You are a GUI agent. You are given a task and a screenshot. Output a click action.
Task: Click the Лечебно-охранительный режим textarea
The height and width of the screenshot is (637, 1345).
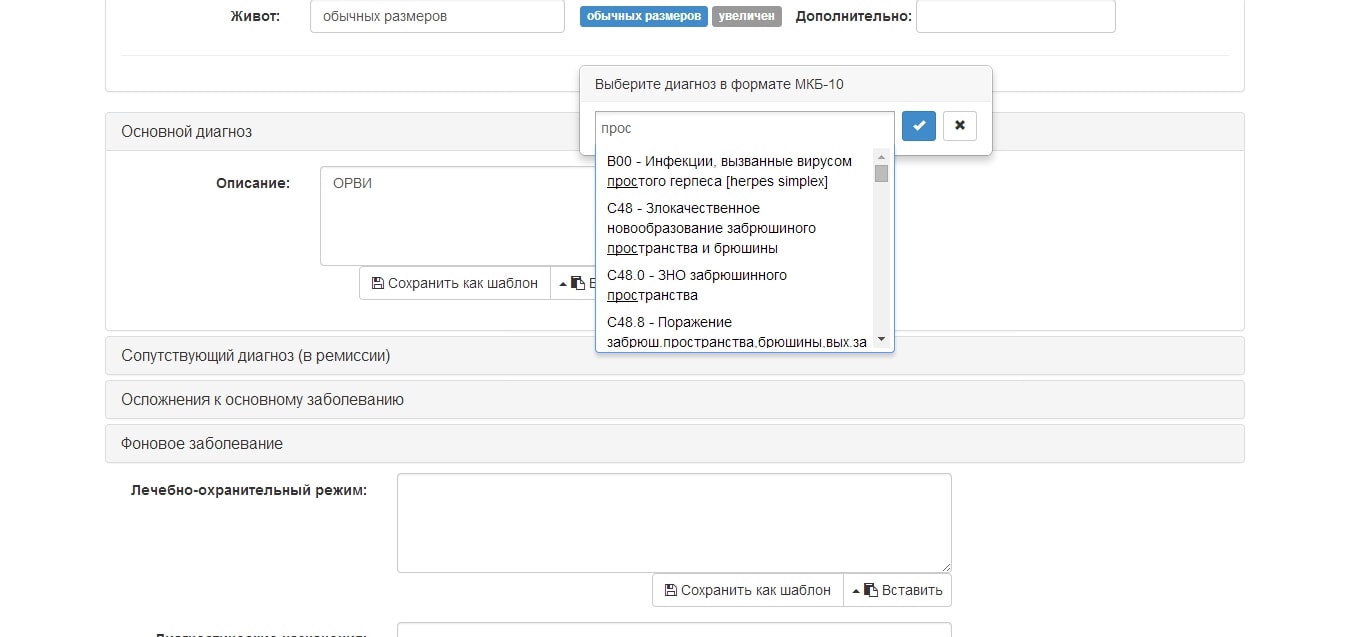pyautogui.click(x=674, y=523)
